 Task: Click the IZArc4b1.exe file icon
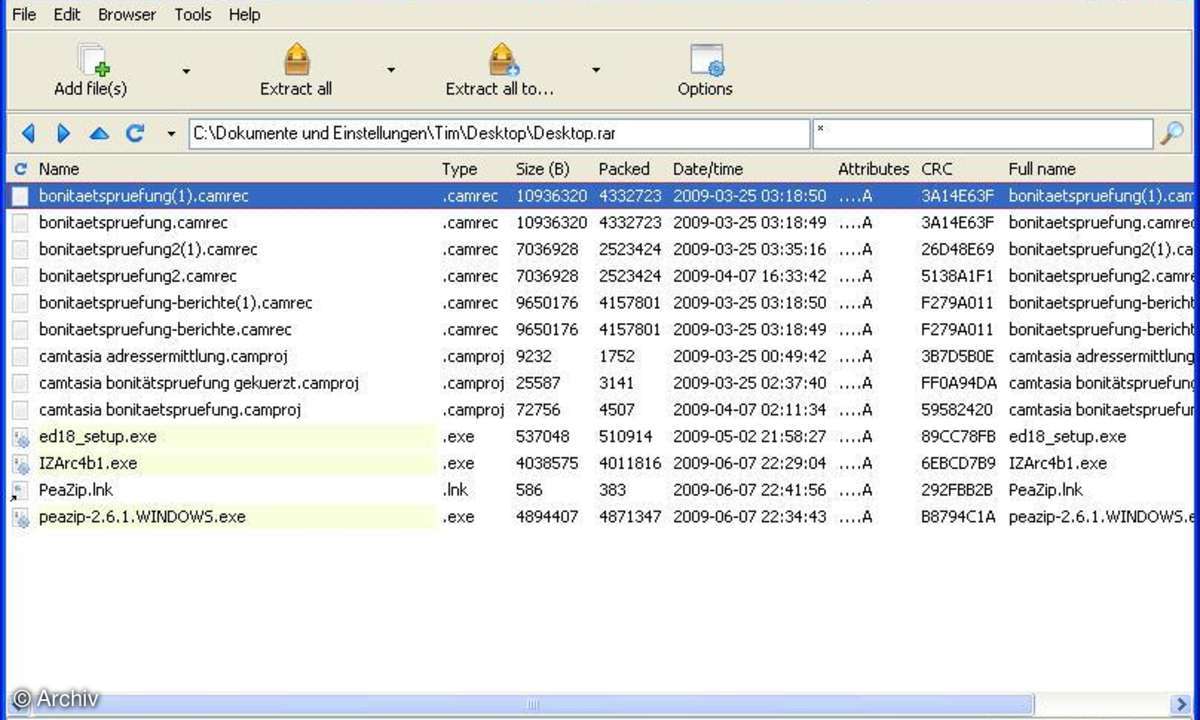coord(20,464)
